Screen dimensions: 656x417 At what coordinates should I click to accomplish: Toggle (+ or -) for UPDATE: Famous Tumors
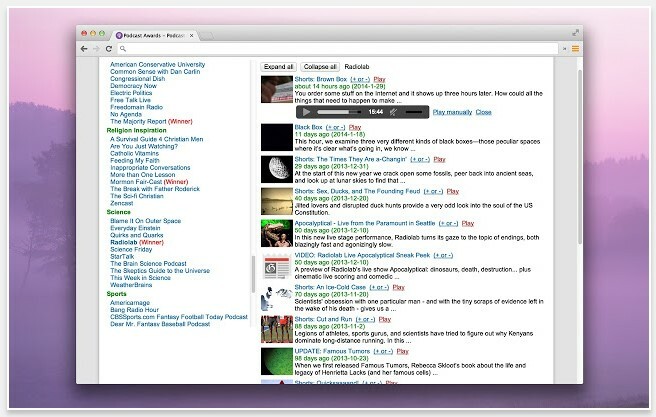[383, 351]
